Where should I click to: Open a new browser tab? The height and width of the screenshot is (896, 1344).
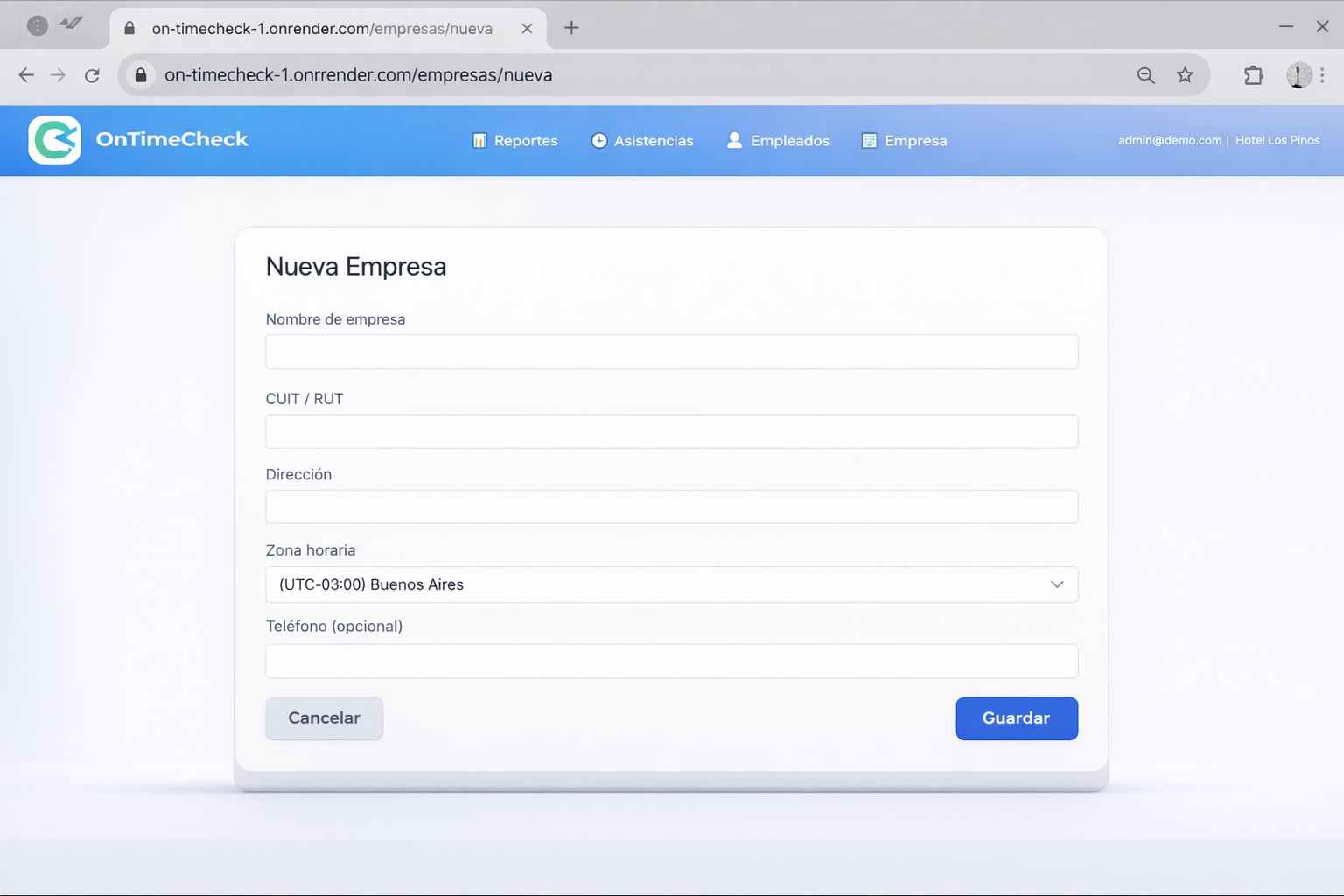[x=571, y=28]
